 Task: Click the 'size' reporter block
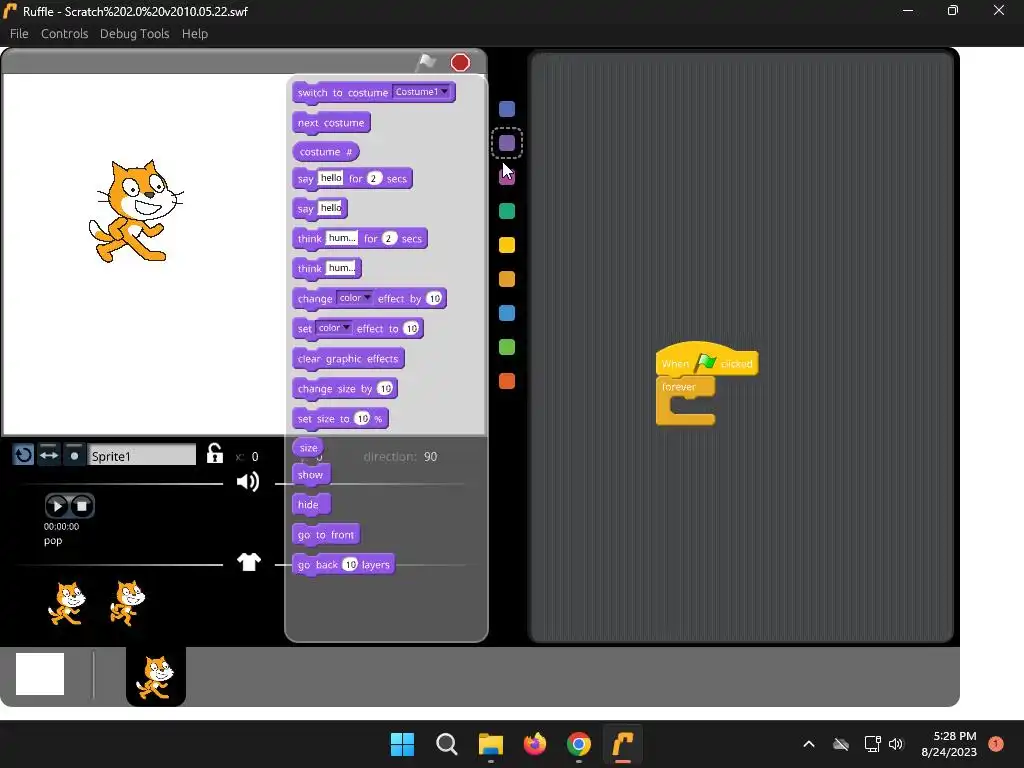pos(308,447)
